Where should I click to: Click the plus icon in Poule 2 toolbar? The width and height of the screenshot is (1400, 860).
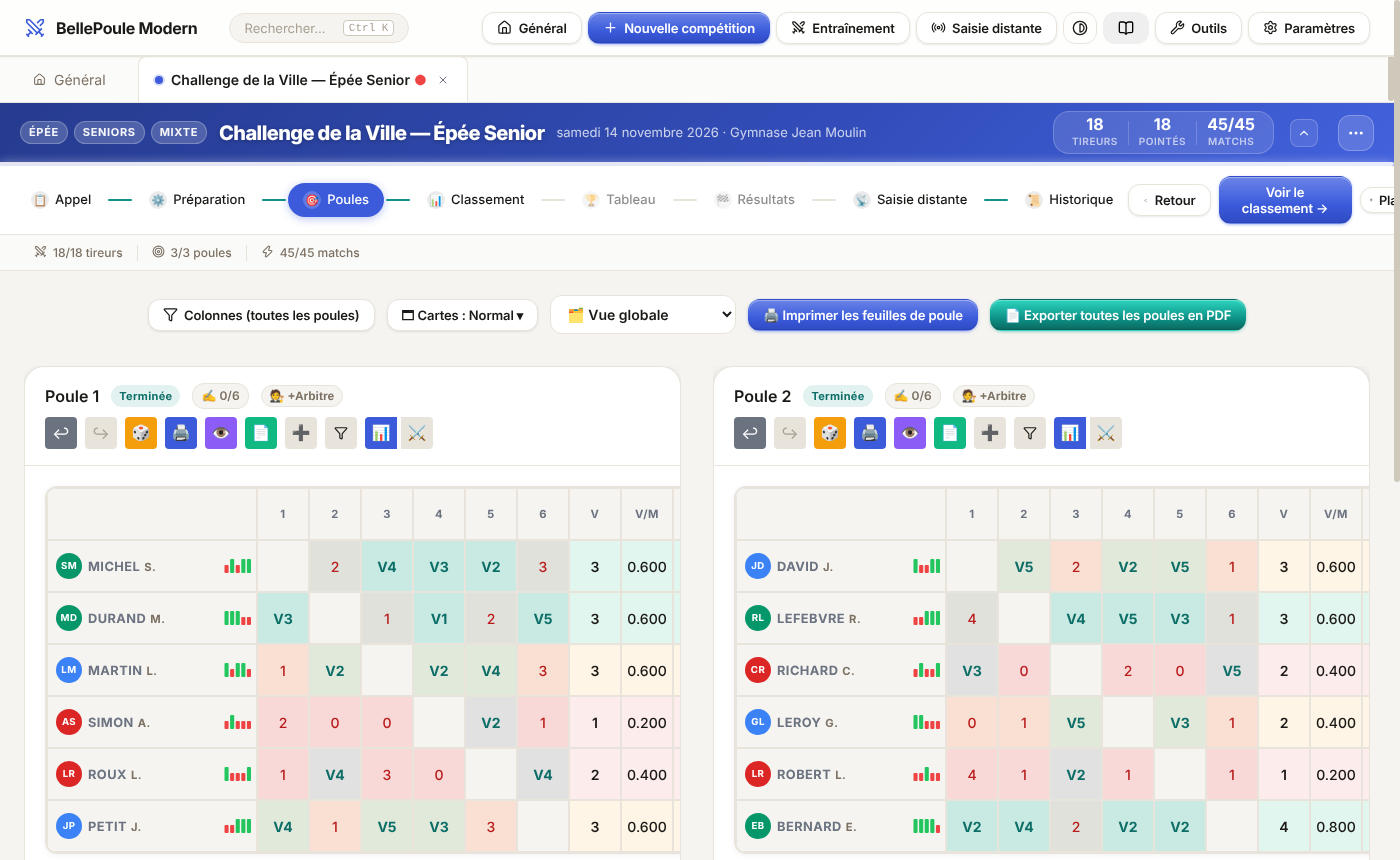point(990,433)
